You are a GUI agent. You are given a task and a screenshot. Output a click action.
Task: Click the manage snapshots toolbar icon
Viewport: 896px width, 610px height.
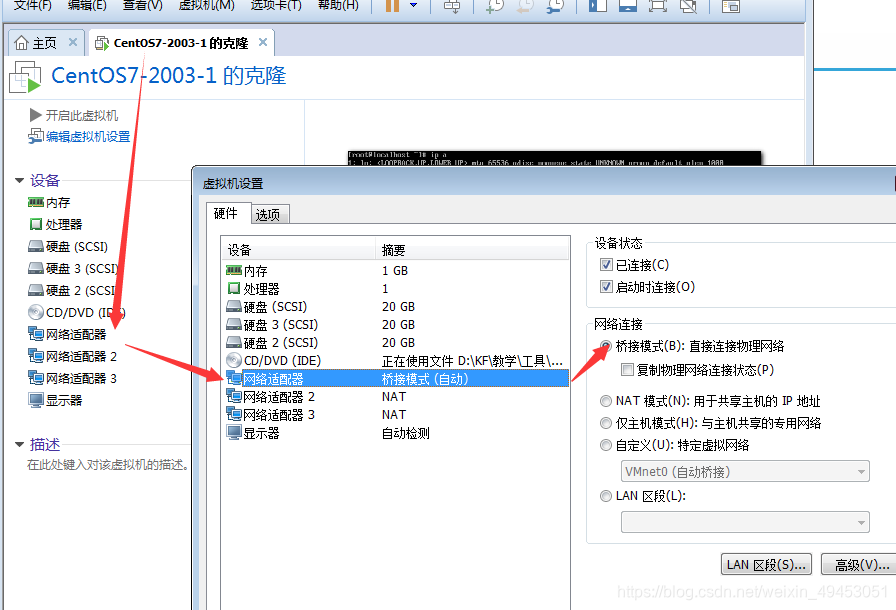click(x=555, y=6)
